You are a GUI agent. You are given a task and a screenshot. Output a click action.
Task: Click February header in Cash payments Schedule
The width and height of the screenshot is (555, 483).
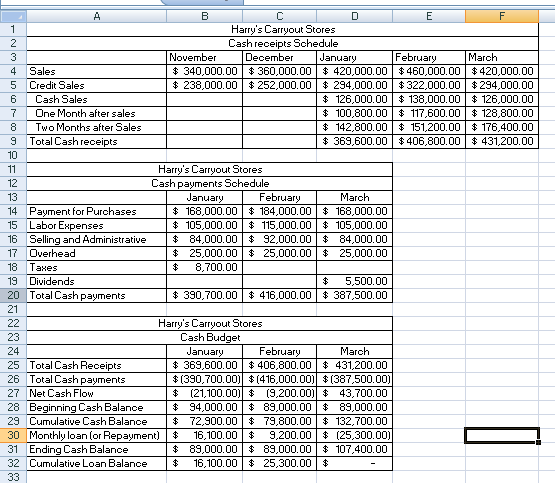click(x=280, y=197)
